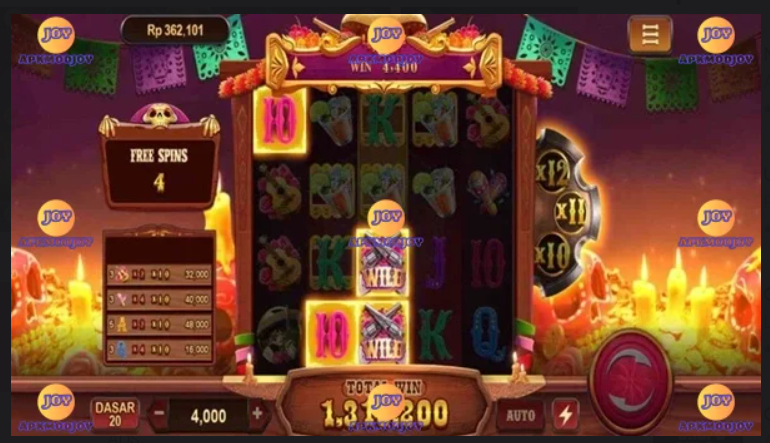Increase bet with the plus button

pos(257,414)
